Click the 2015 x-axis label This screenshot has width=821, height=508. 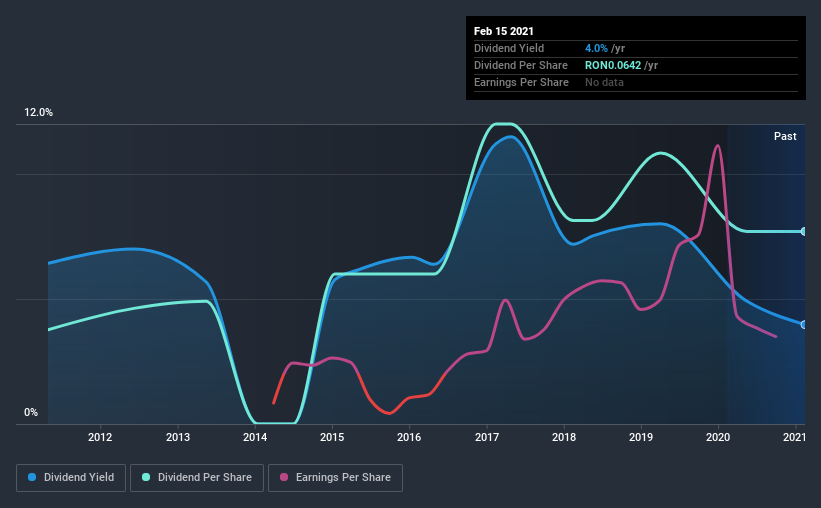pos(332,437)
